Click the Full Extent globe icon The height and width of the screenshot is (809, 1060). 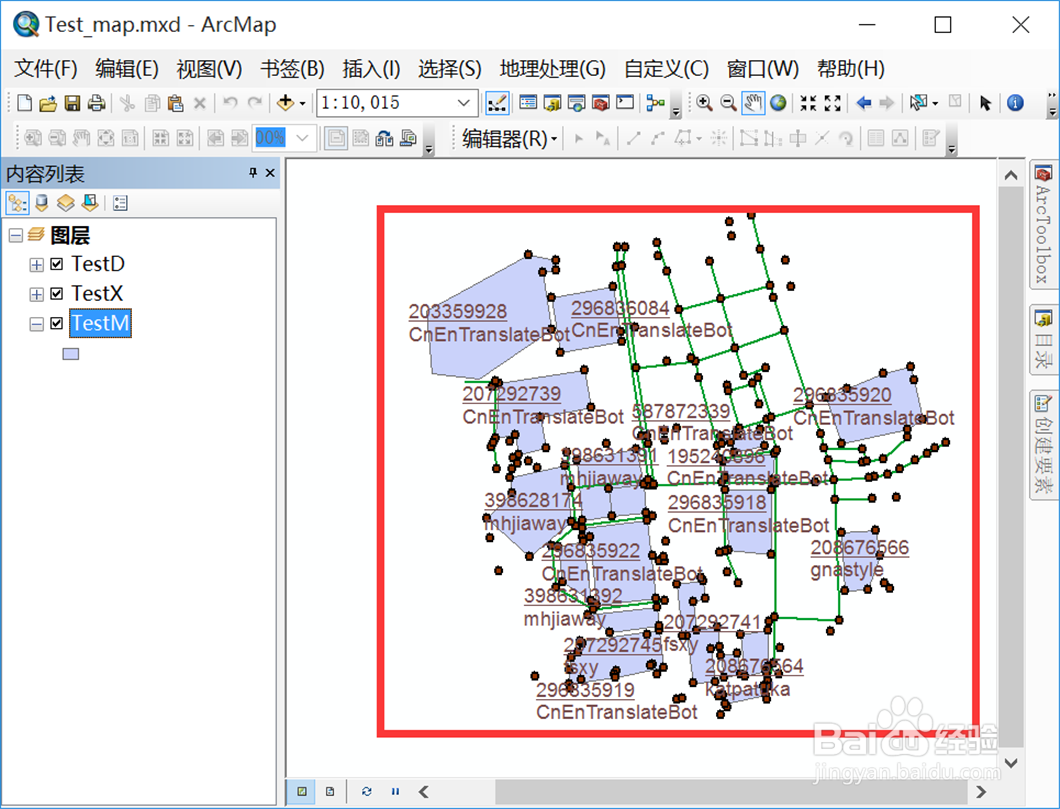pyautogui.click(x=778, y=103)
